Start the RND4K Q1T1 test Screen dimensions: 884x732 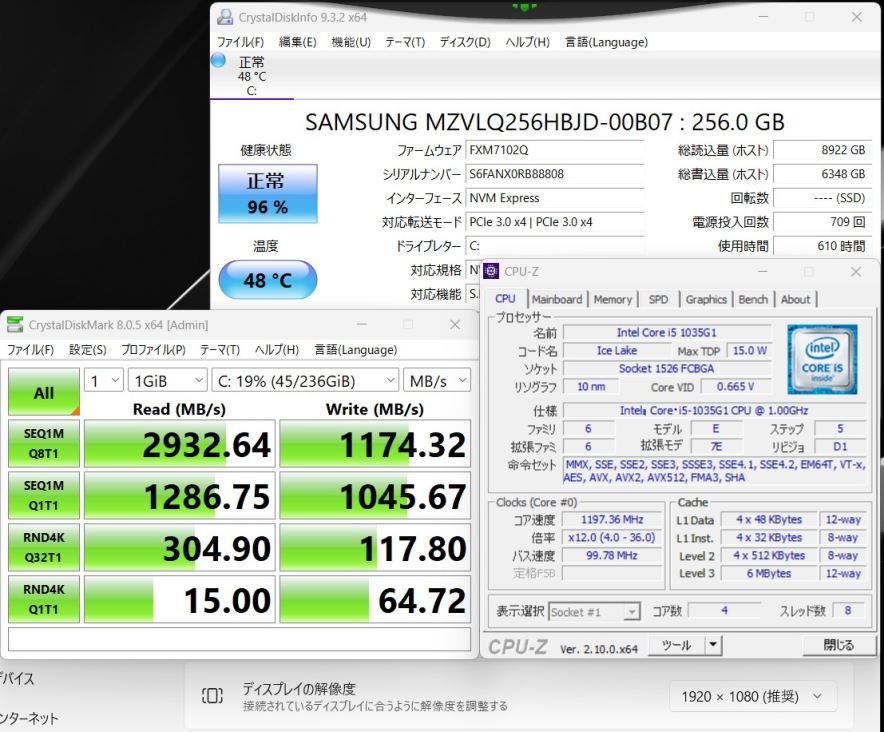43,599
